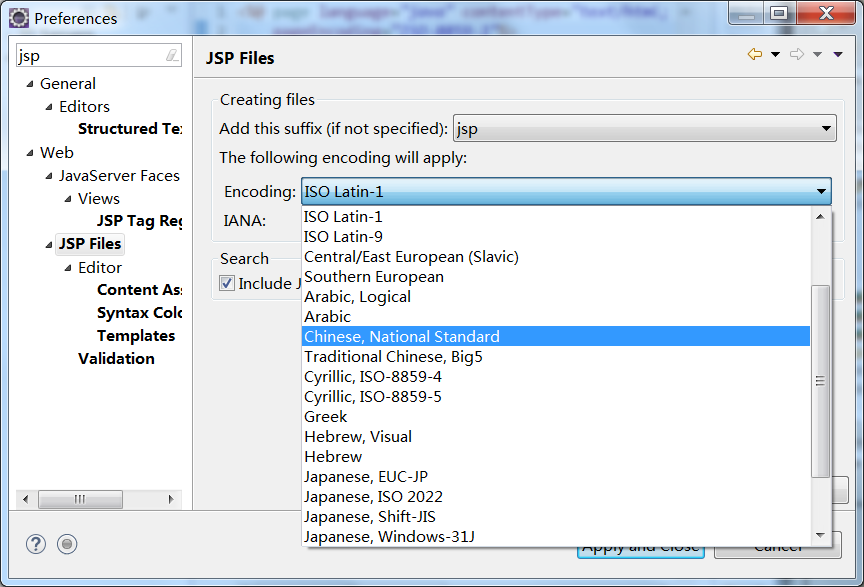Select JSP Tag Registry tree item
This screenshot has height=587, width=864.
click(x=139, y=221)
